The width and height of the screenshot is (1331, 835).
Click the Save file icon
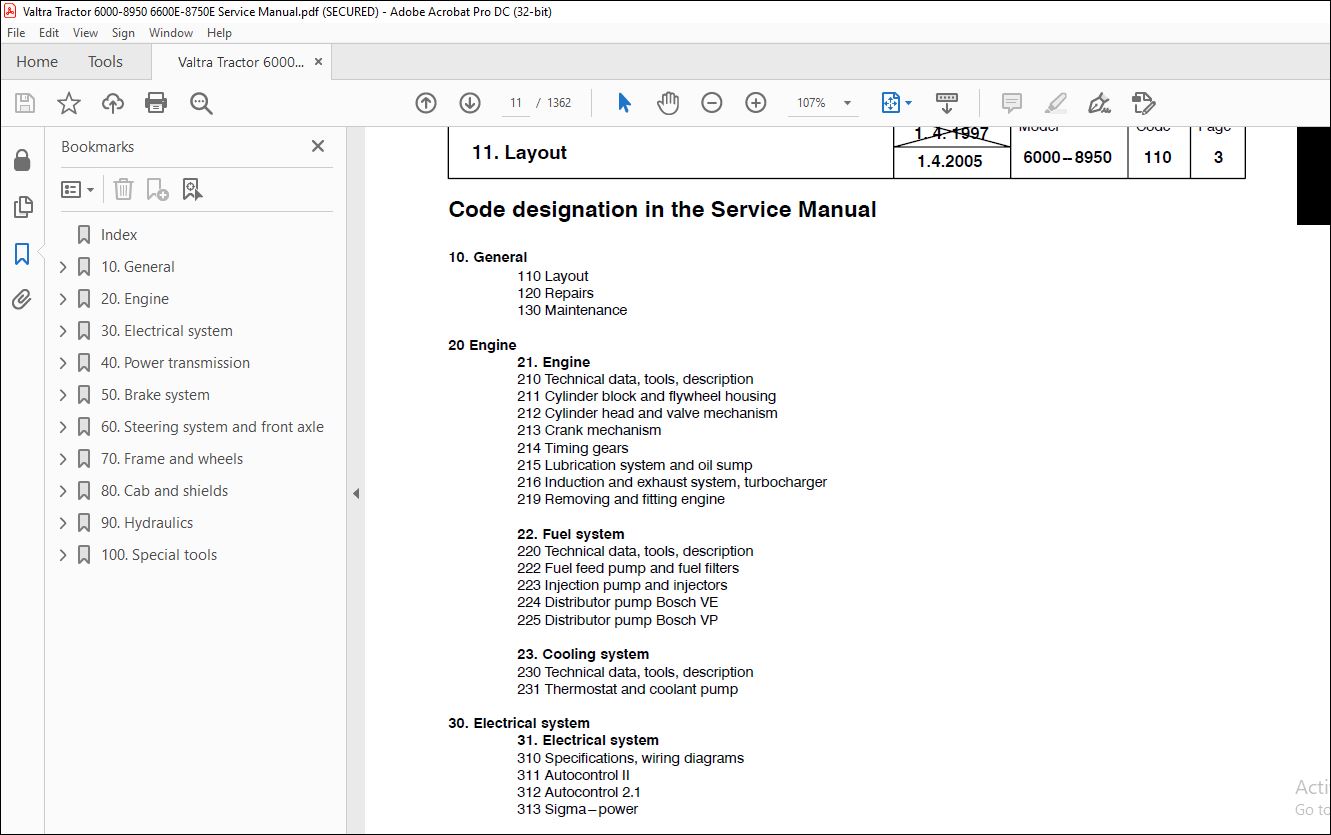(x=25, y=103)
